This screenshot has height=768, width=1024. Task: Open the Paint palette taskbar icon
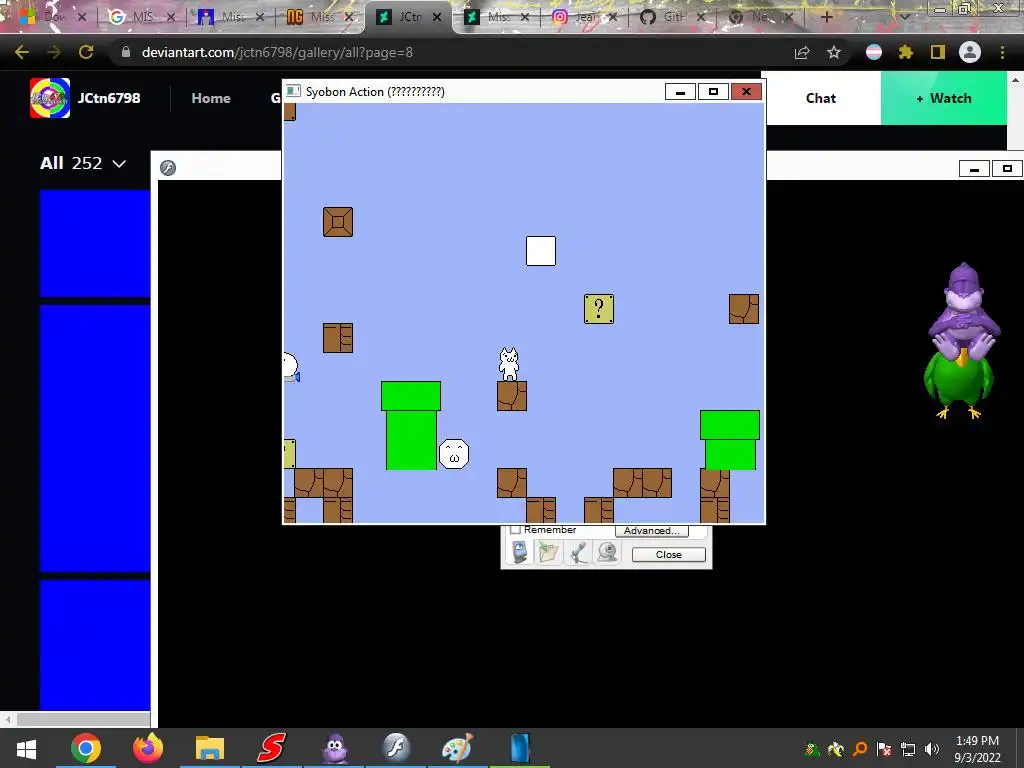click(x=457, y=748)
